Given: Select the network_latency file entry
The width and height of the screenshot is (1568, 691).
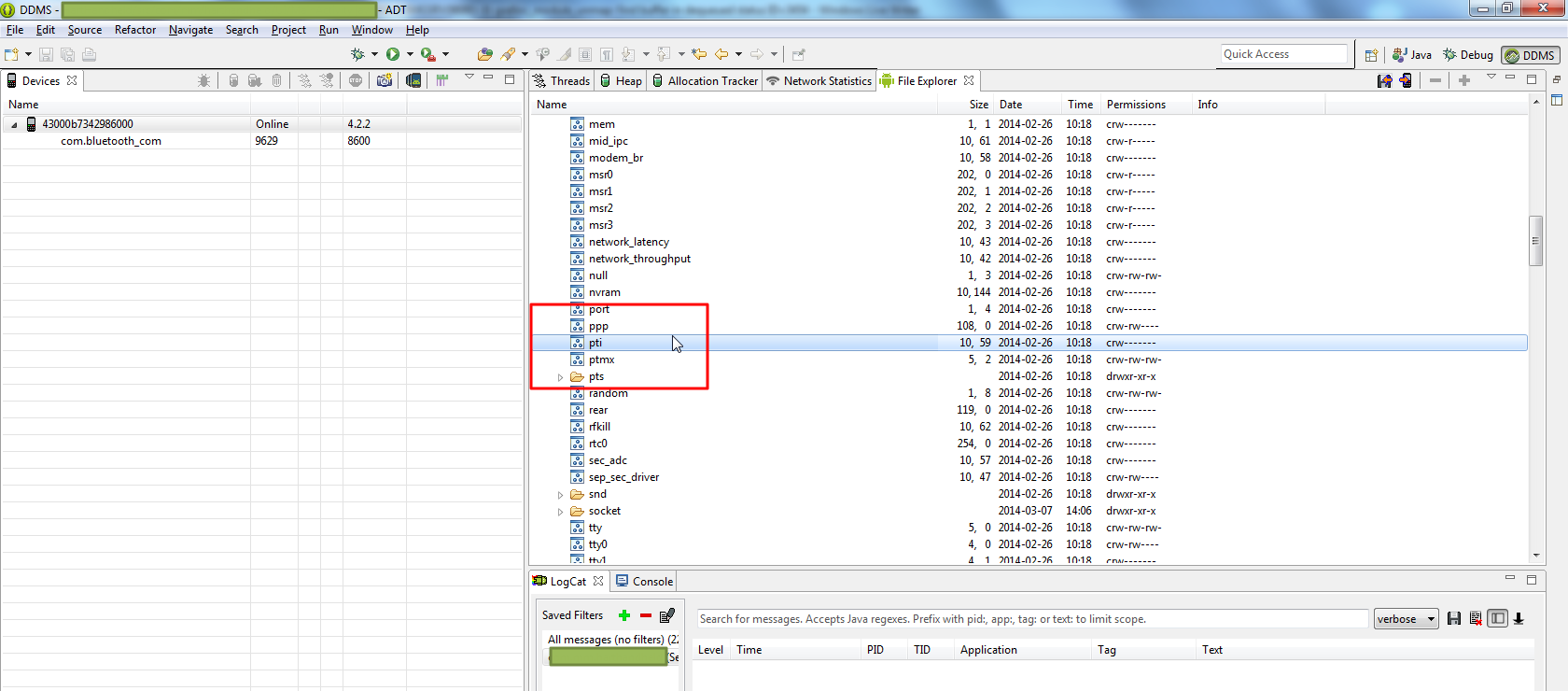Looking at the screenshot, I should (x=628, y=242).
